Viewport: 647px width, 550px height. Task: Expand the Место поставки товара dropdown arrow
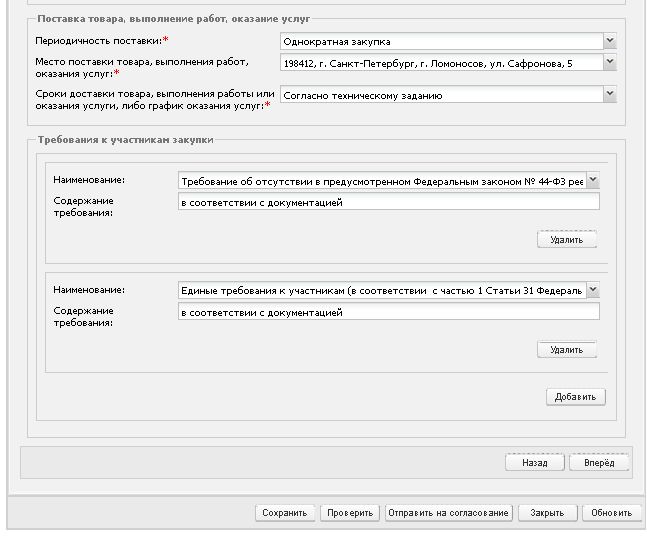610,62
